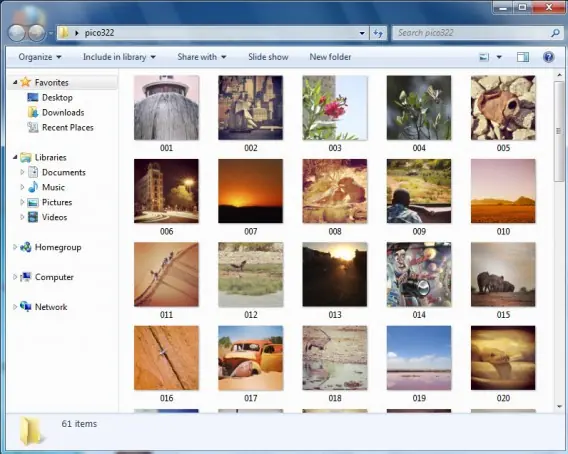Click the Favorites star icon
Image resolution: width=568 pixels, height=454 pixels.
pyautogui.click(x=25, y=82)
